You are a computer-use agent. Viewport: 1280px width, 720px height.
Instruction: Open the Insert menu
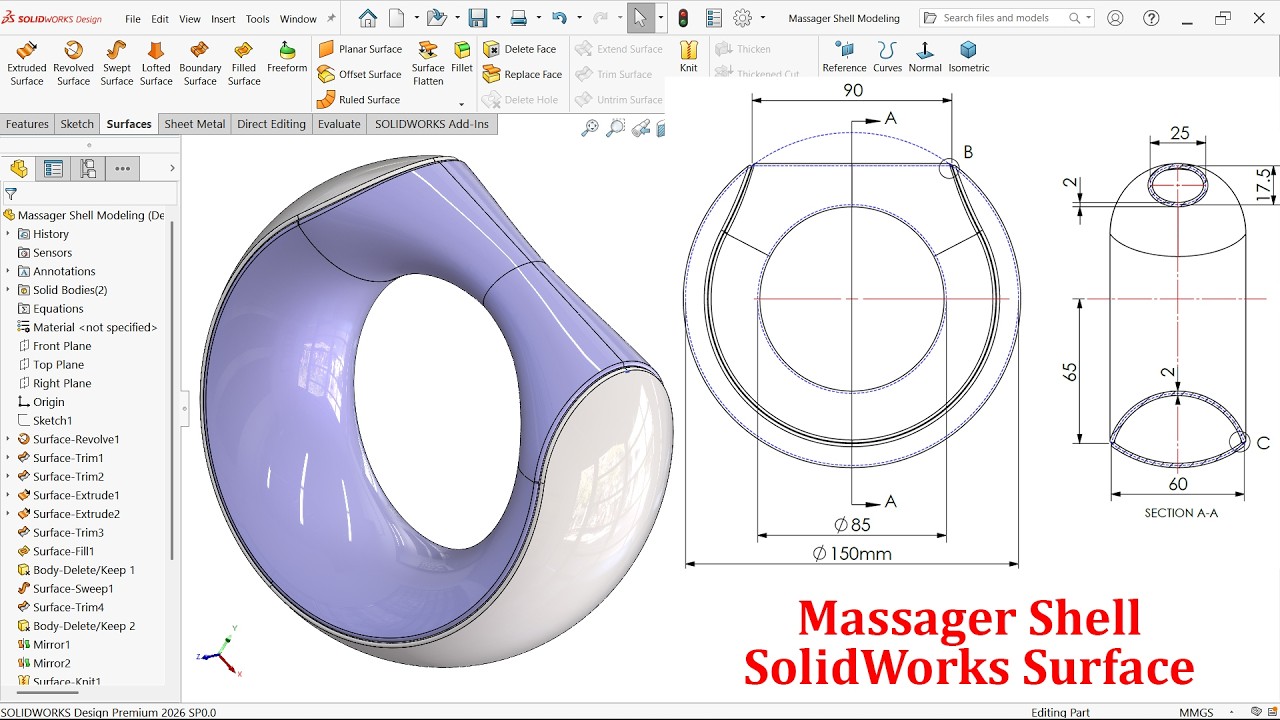[223, 19]
